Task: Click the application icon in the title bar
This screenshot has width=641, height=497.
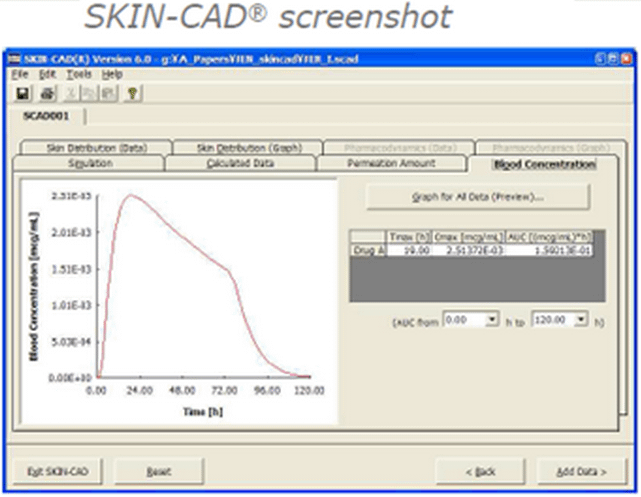Action: [14, 59]
